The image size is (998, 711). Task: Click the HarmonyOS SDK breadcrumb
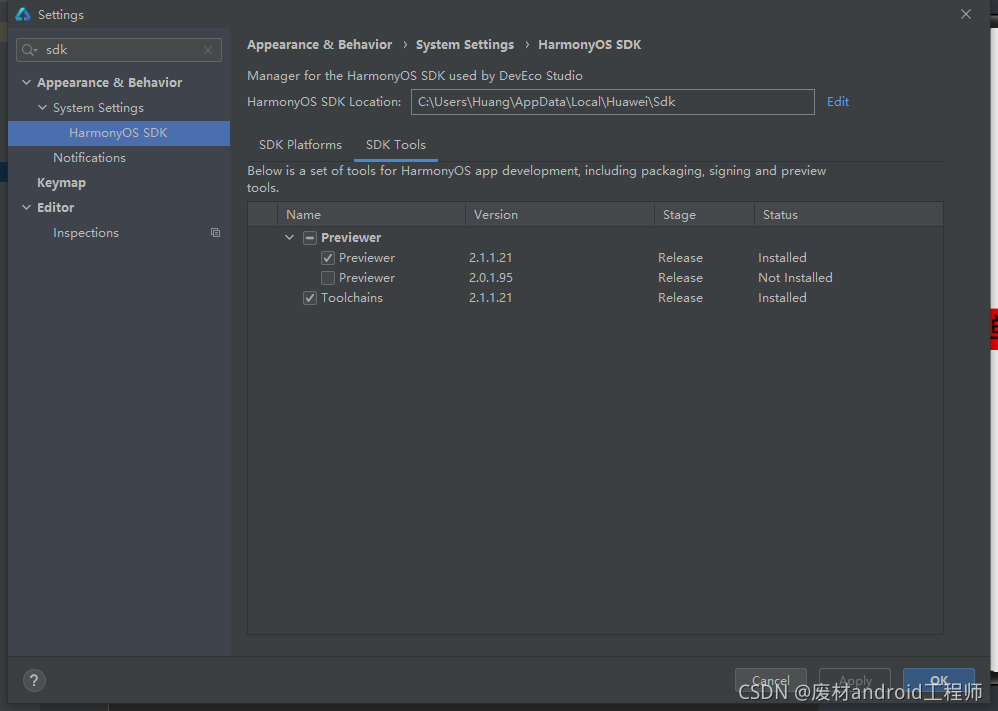[x=589, y=45]
